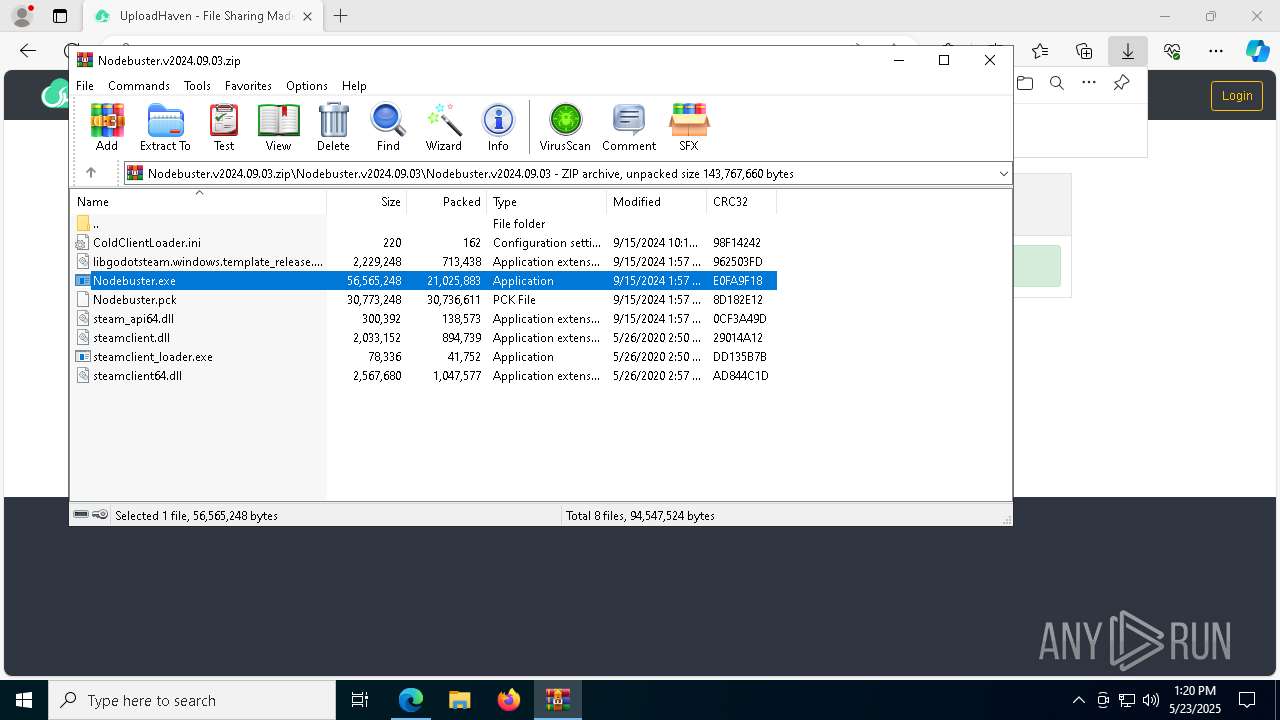Select steam_api64.dll file
Screen dimensions: 1280x720
point(424,319)
